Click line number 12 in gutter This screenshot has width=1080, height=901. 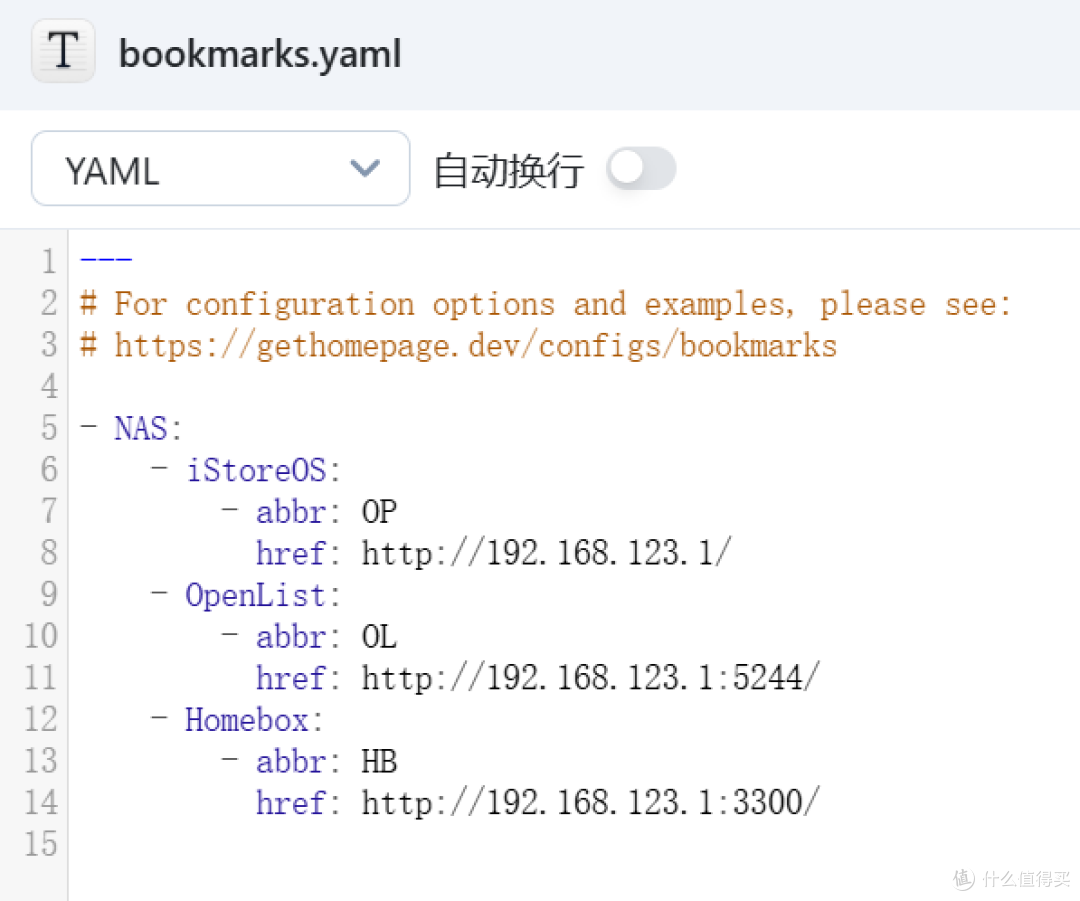[x=41, y=718]
